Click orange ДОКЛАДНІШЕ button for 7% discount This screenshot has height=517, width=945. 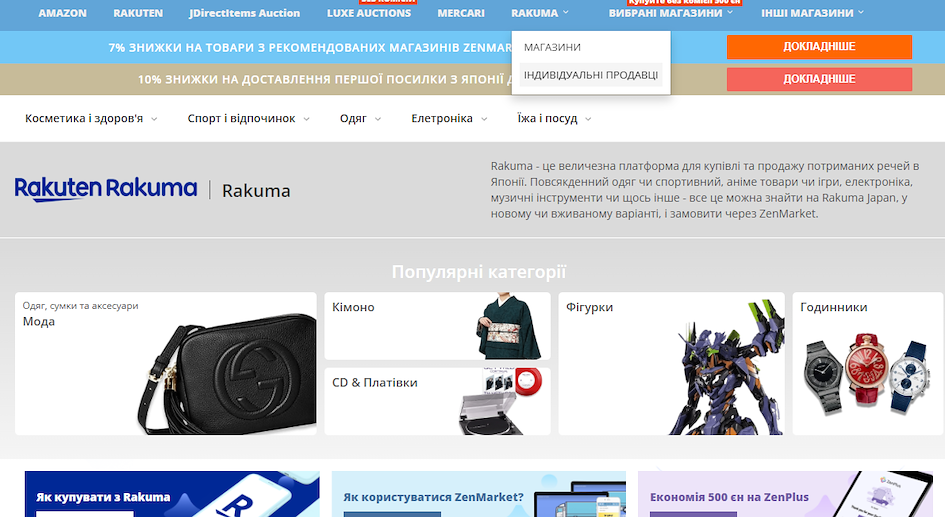[x=819, y=47]
